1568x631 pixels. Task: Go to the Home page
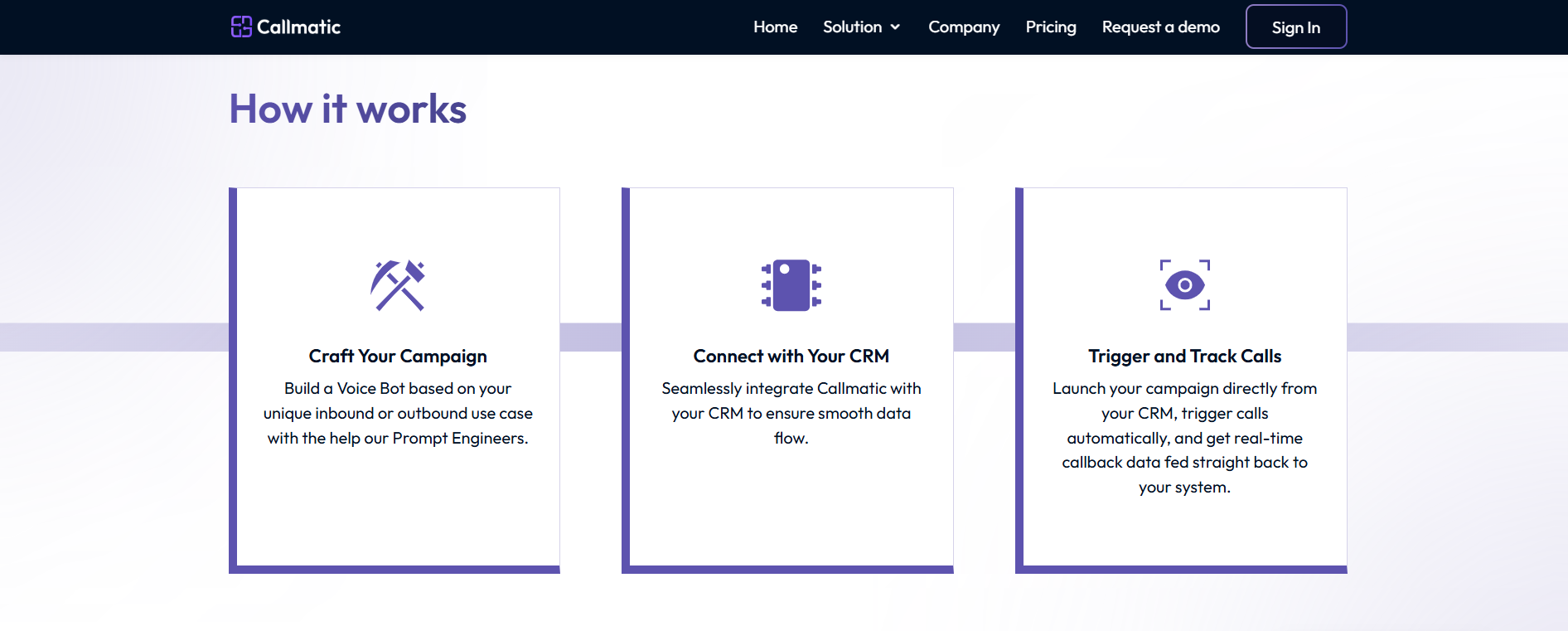(x=775, y=27)
